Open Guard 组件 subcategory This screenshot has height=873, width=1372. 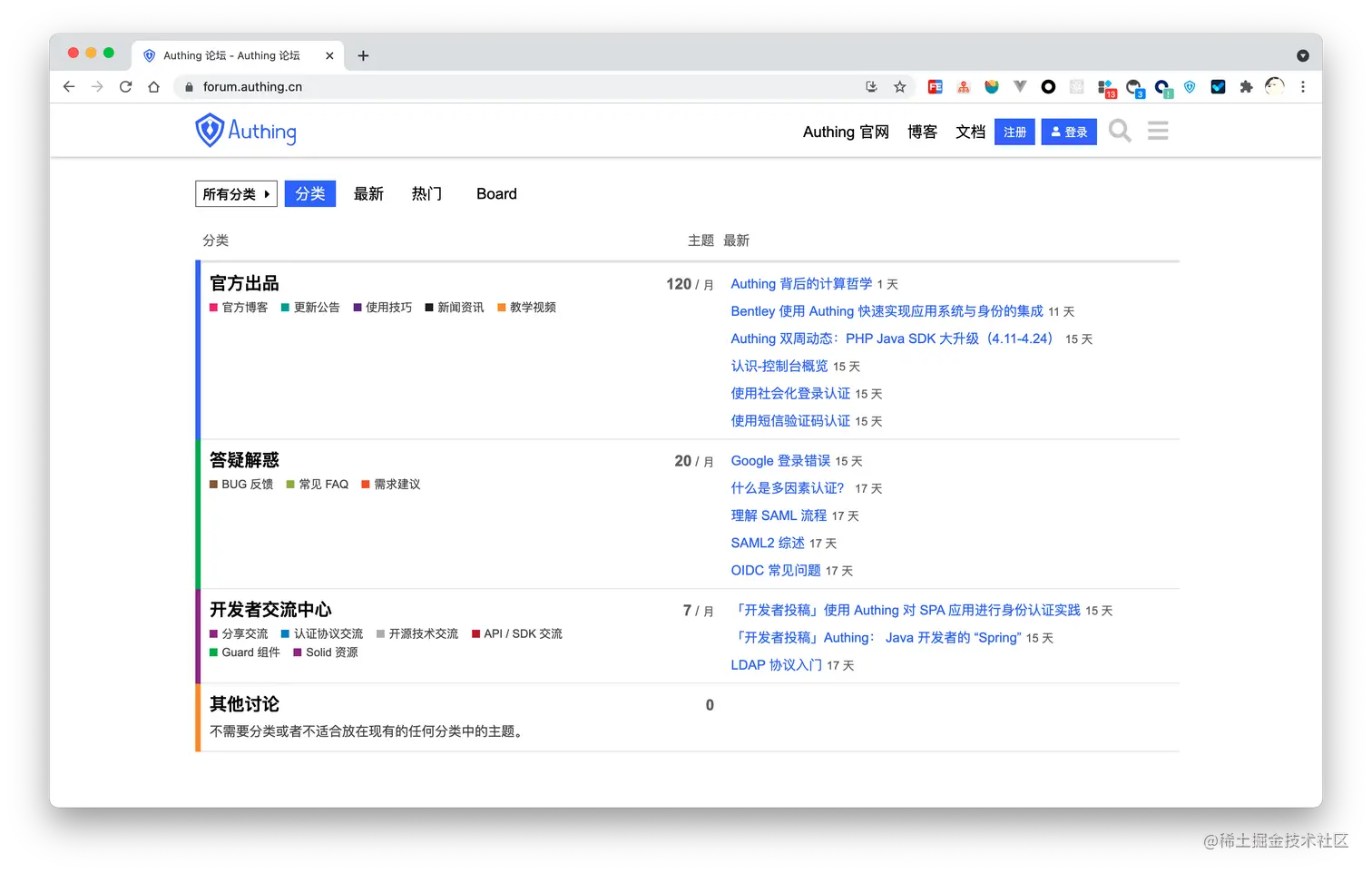245,652
